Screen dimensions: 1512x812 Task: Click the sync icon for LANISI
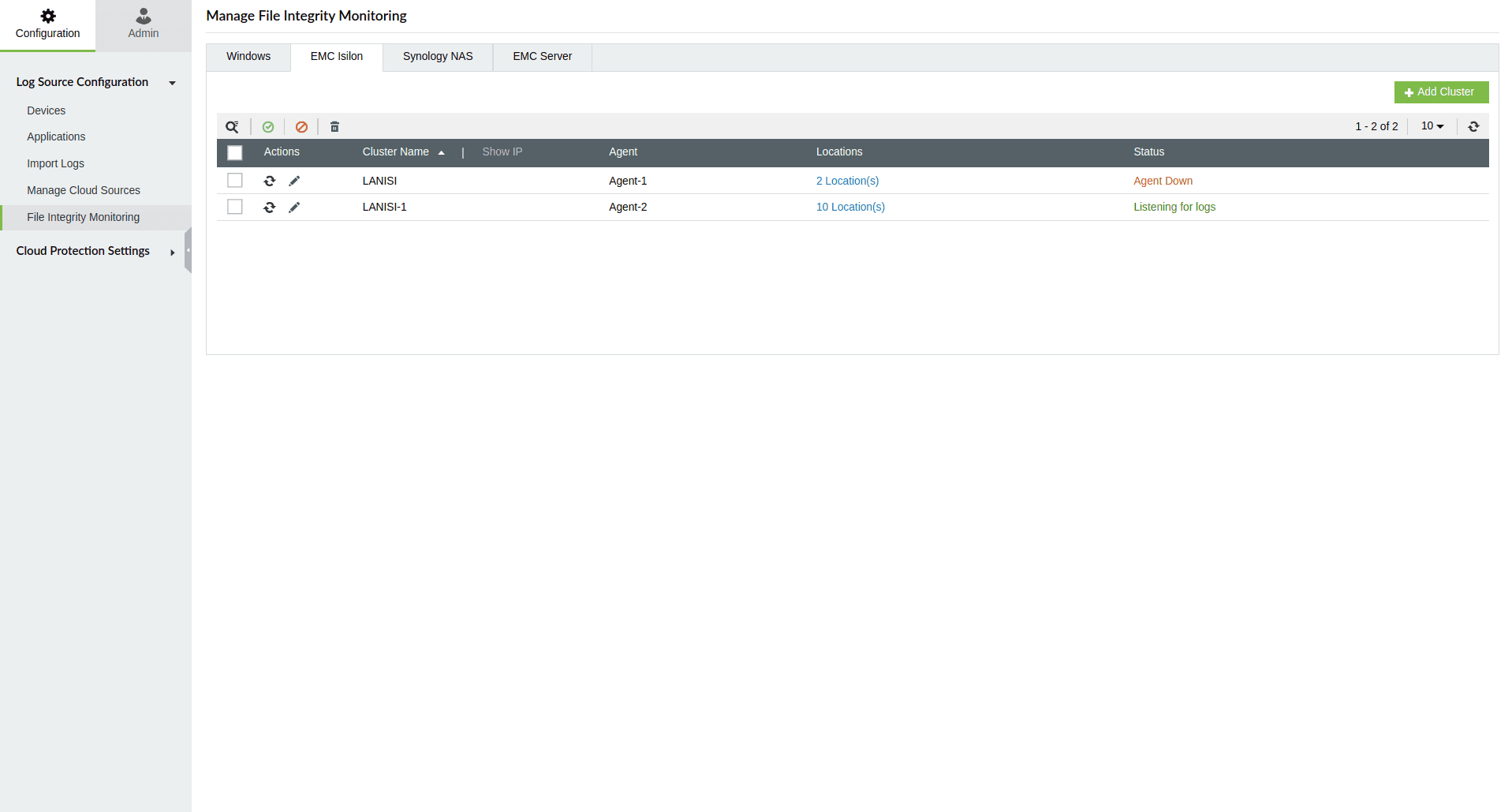tap(270, 181)
